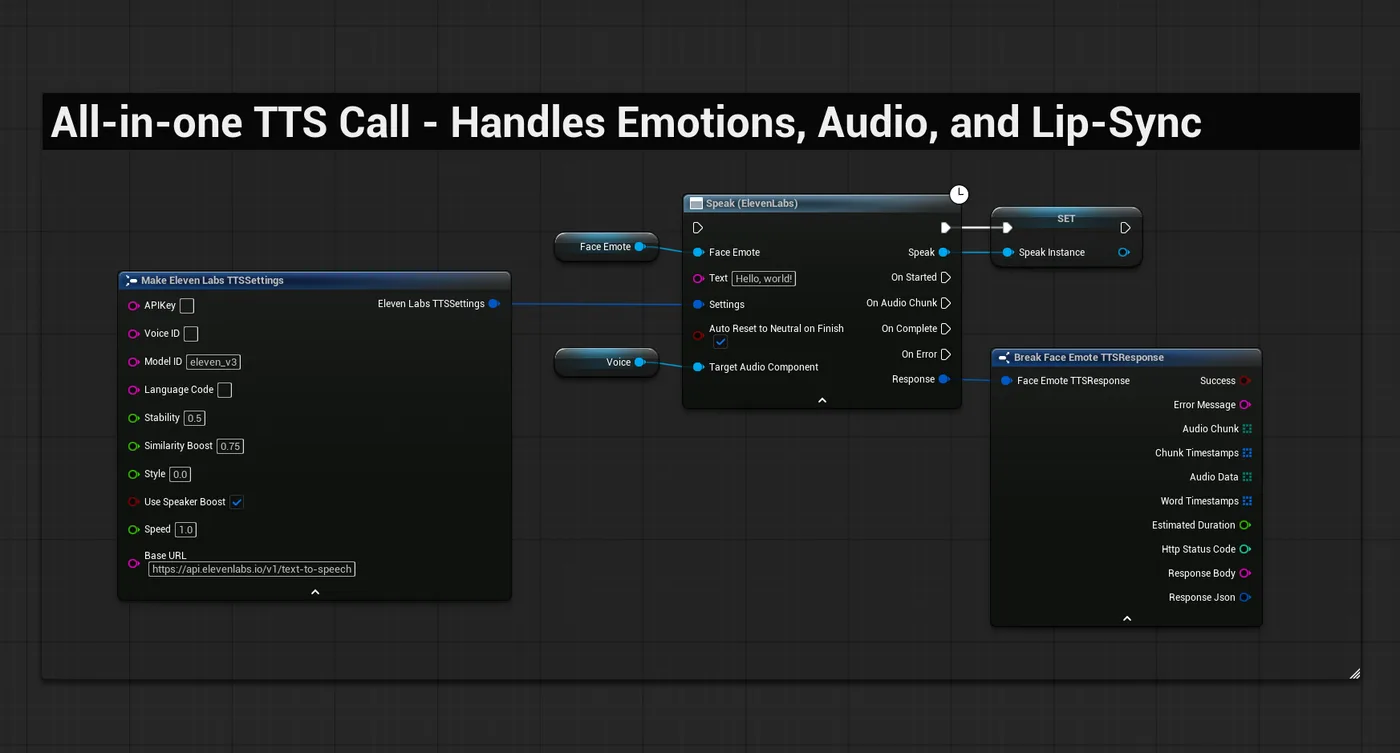Click the Settings input pin on Speak node
This screenshot has height=753, width=1400.
698,304
